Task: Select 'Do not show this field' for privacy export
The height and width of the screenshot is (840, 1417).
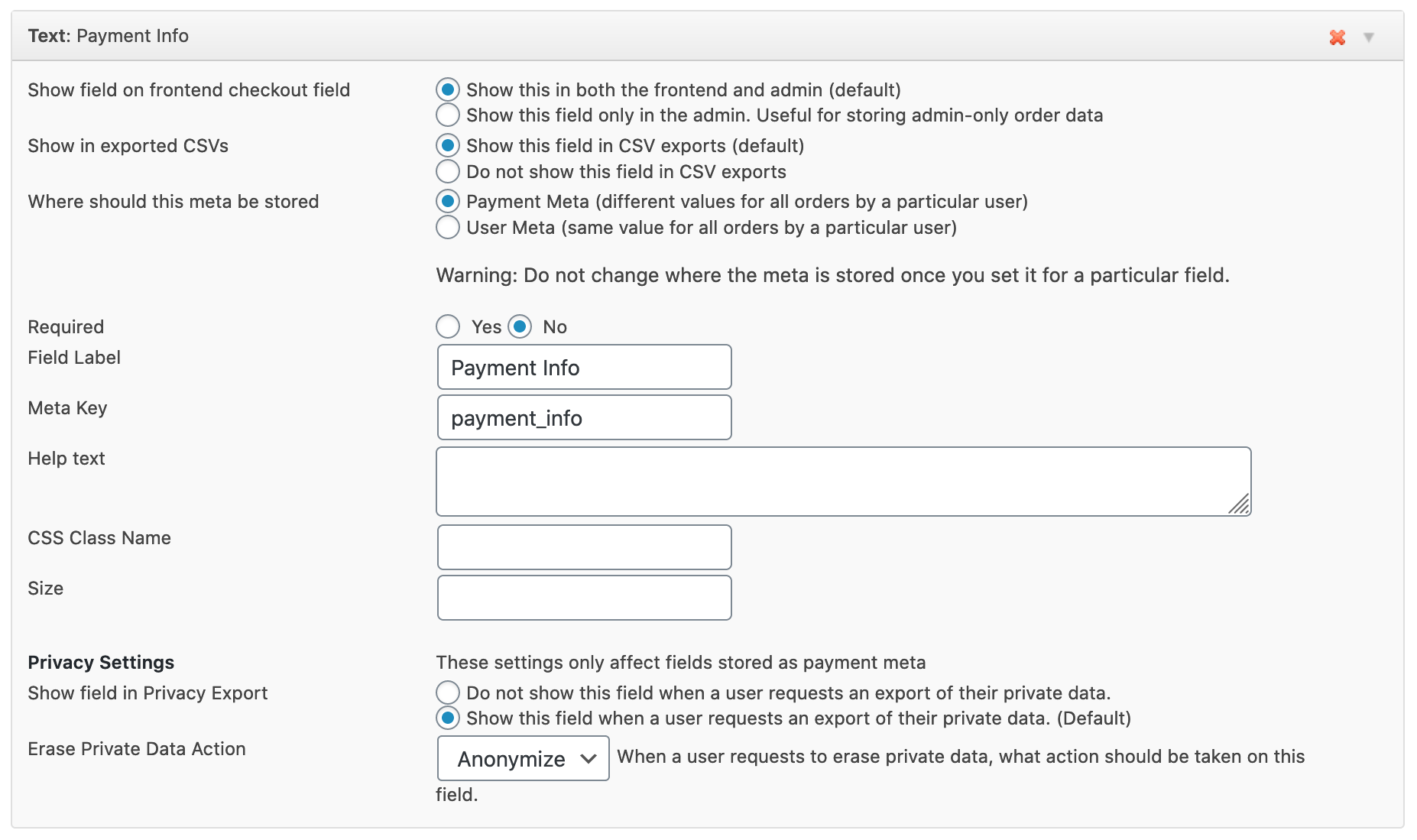Action: [448, 693]
